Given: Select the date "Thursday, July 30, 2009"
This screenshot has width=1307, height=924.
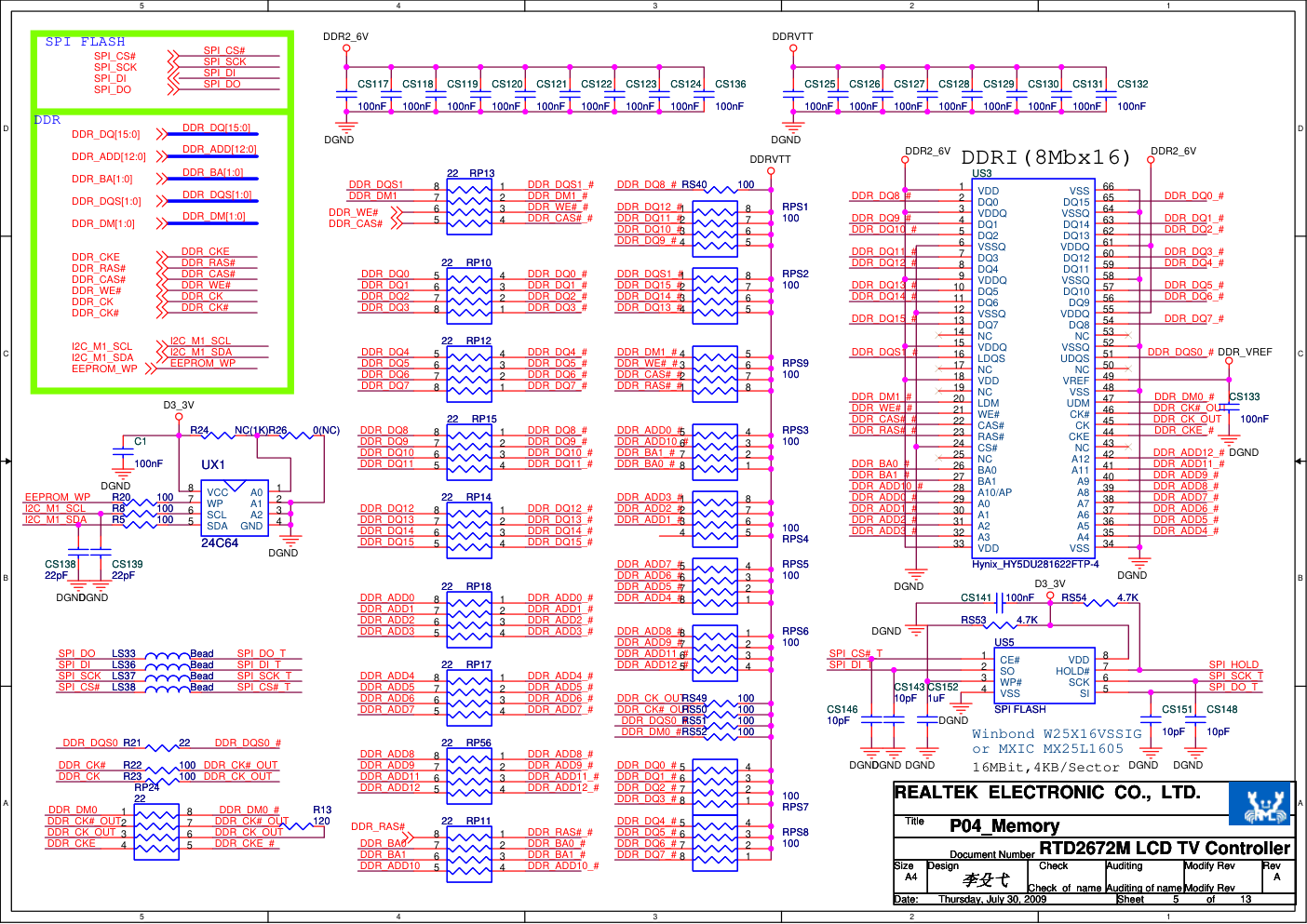Looking at the screenshot, I should (x=992, y=900).
